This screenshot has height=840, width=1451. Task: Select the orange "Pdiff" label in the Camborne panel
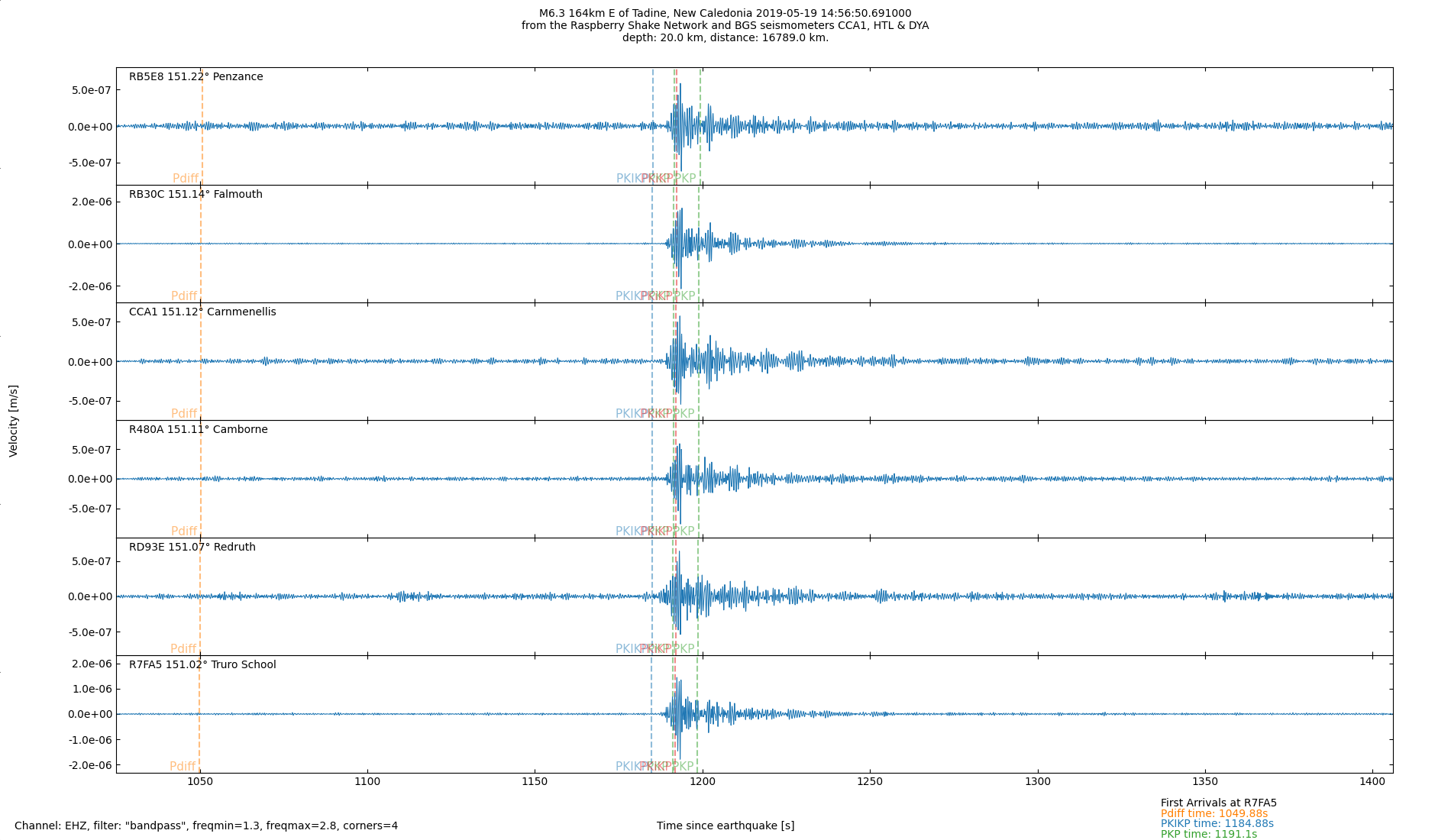tap(184, 531)
